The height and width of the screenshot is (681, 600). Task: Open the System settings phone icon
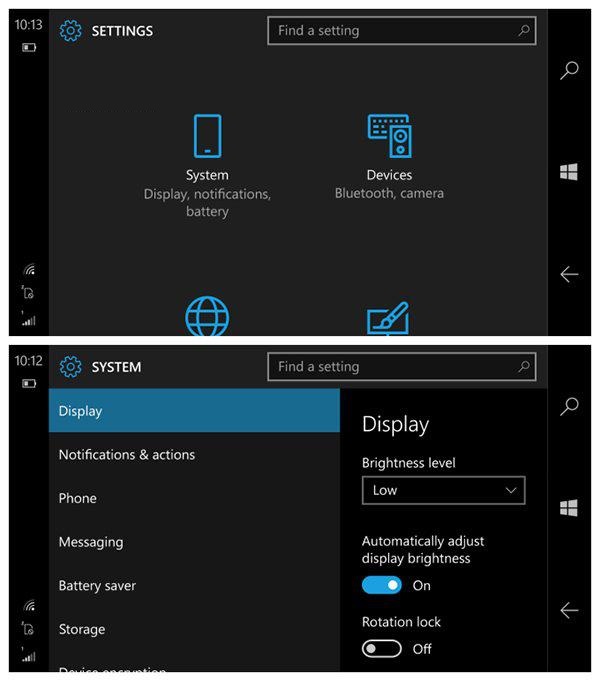pos(207,136)
